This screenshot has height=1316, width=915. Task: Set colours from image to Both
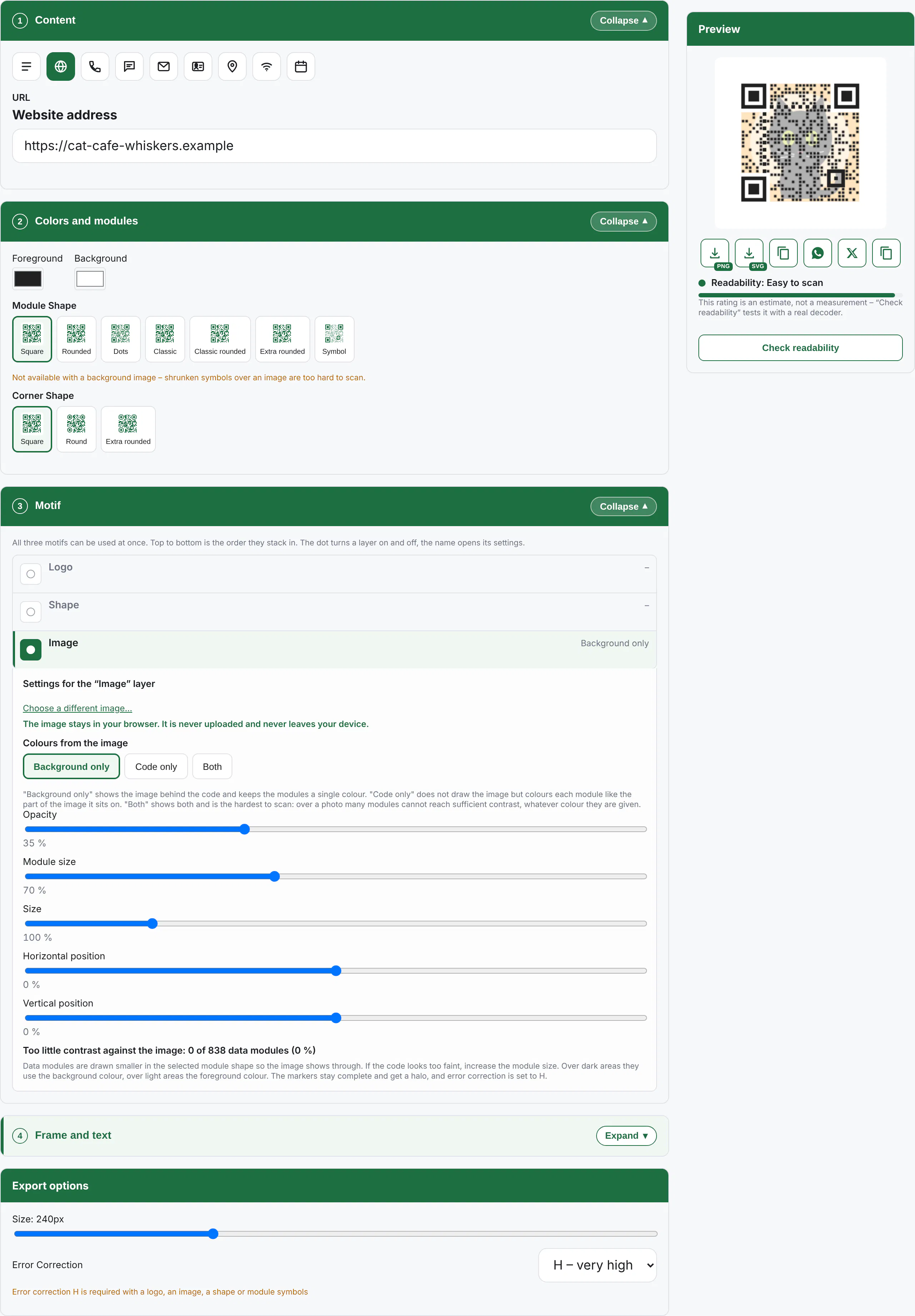click(x=212, y=767)
